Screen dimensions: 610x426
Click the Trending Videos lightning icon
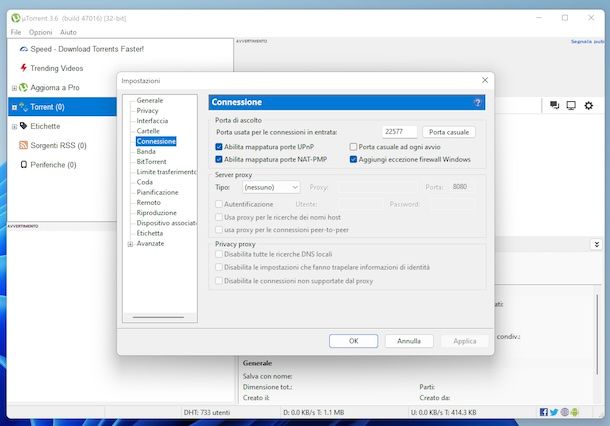click(24, 68)
